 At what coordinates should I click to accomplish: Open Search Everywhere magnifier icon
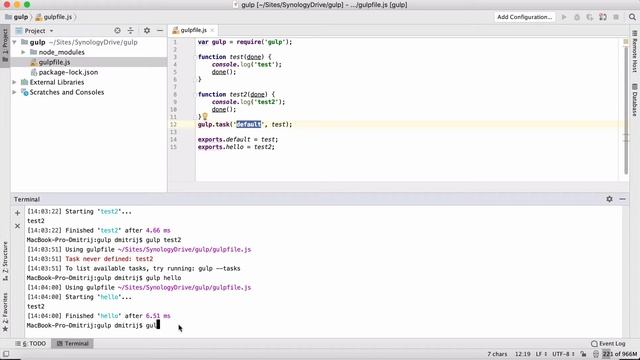[x=632, y=17]
